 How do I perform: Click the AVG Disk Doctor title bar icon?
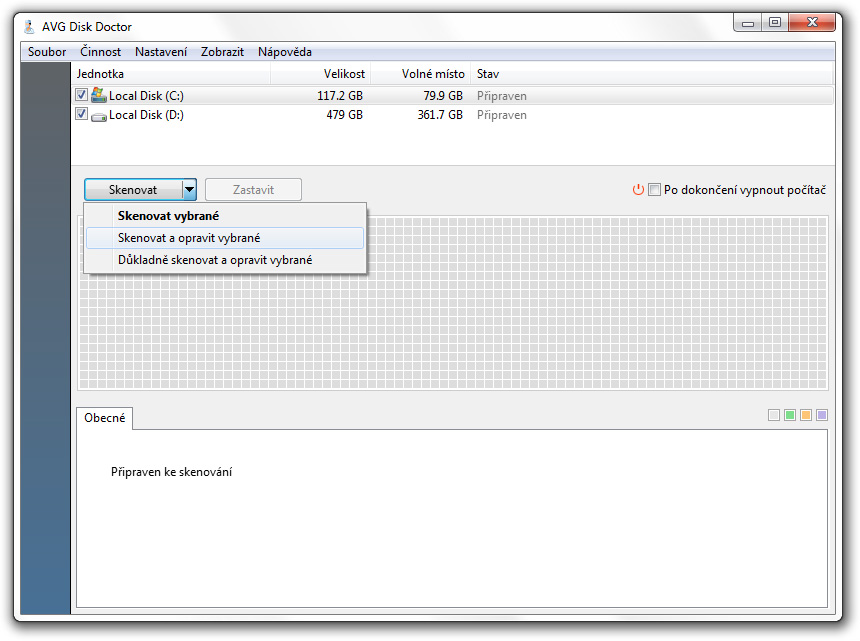(30, 26)
